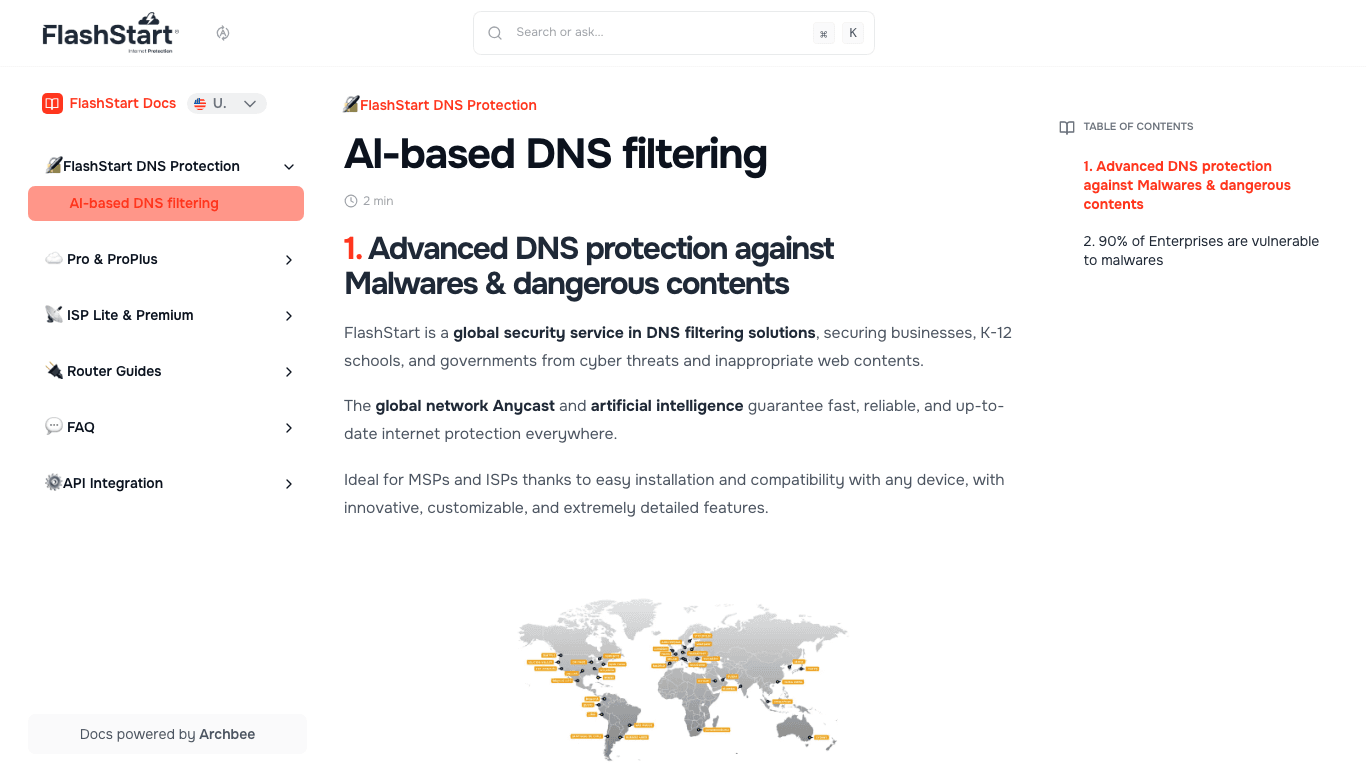Collapse the FlashStart DNS Protection section
The width and height of the screenshot is (1366, 768).
point(289,166)
